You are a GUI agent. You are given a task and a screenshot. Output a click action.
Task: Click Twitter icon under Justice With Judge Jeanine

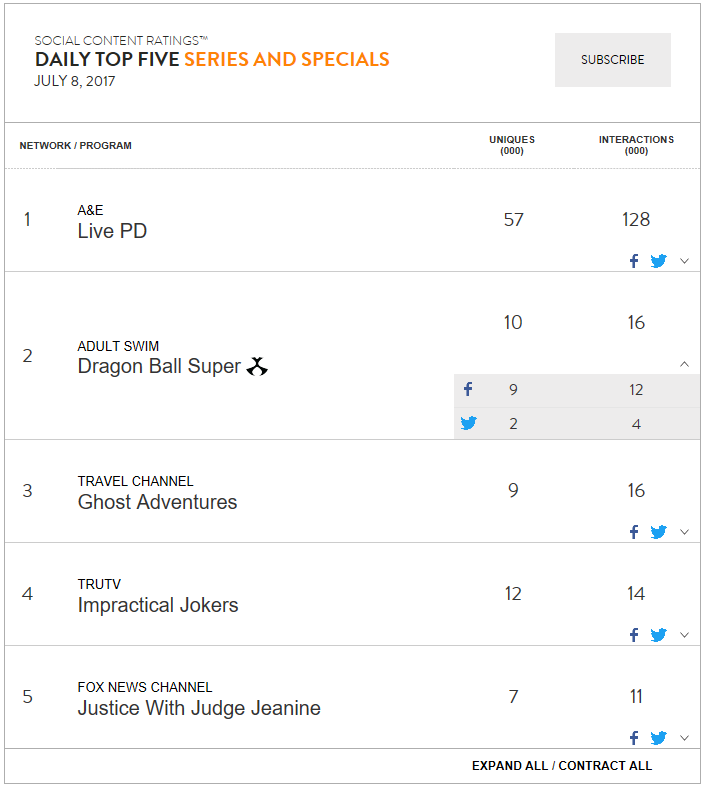point(658,738)
